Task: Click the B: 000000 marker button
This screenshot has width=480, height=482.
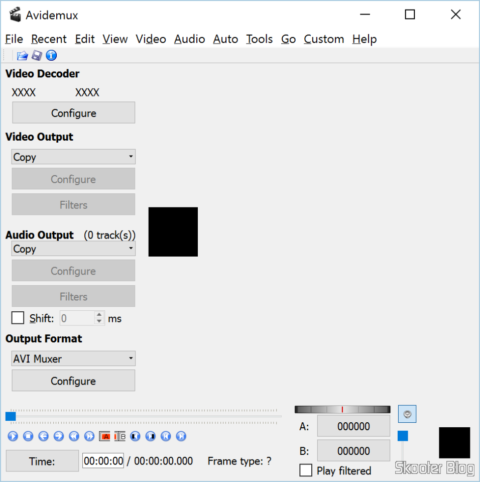Action: [x=353, y=451]
